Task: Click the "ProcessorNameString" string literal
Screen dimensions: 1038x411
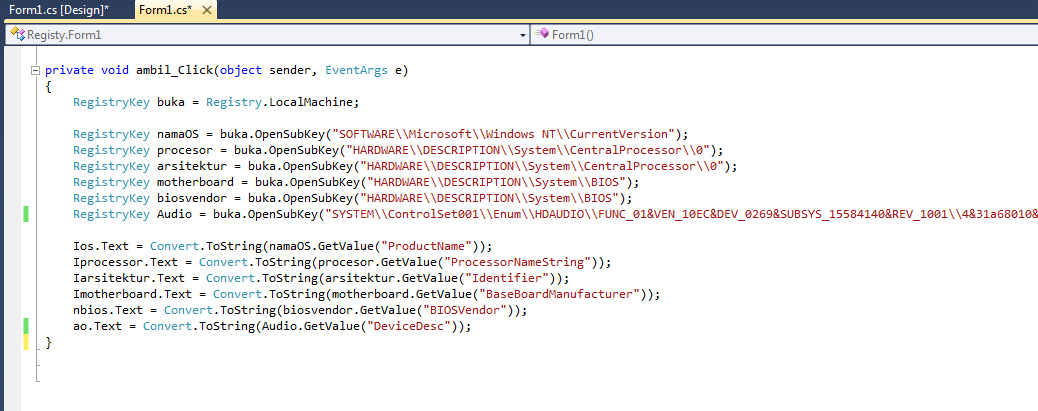Action: 520,262
